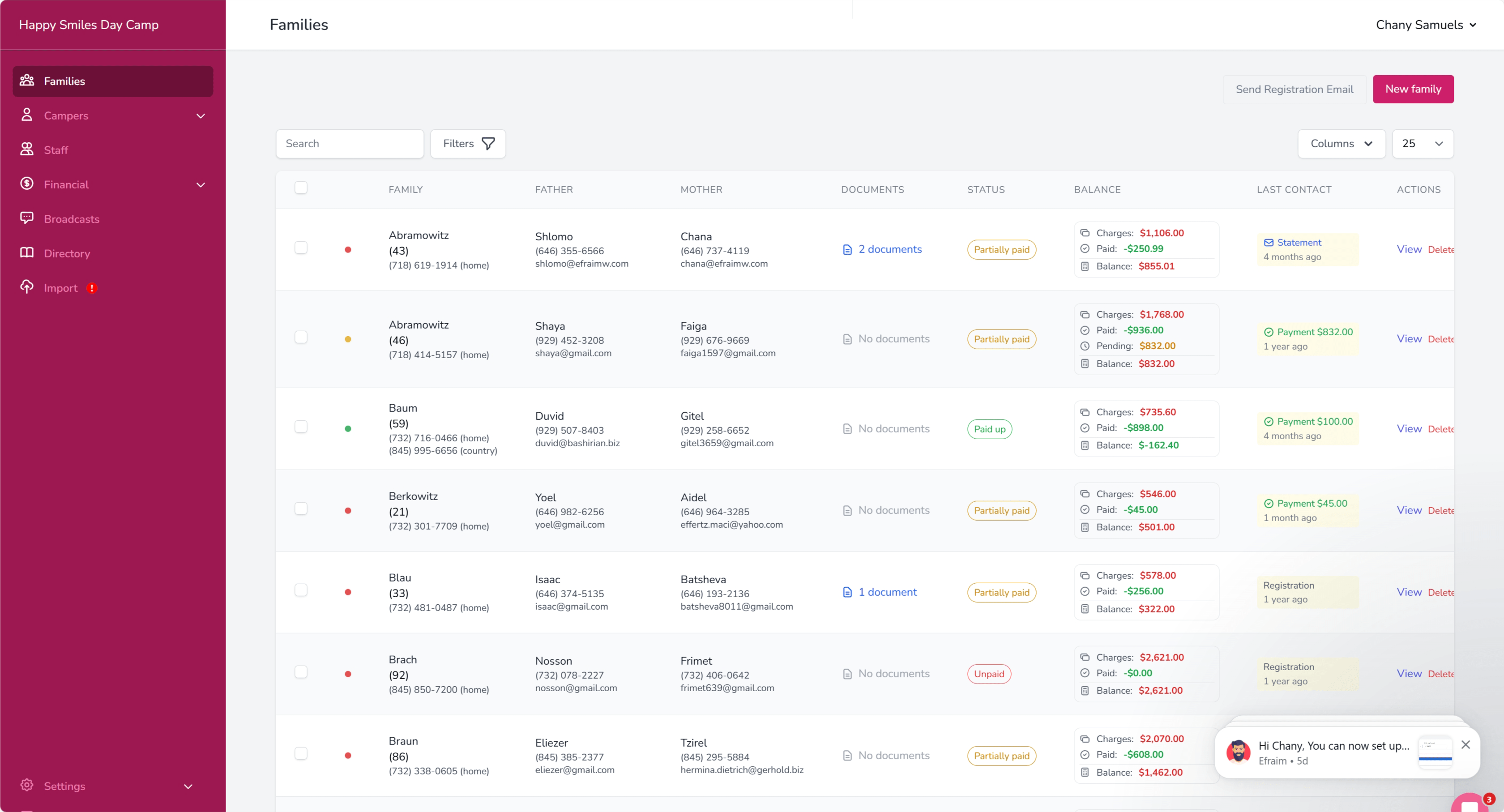Click the Import icon with the alert badge

tap(27, 287)
